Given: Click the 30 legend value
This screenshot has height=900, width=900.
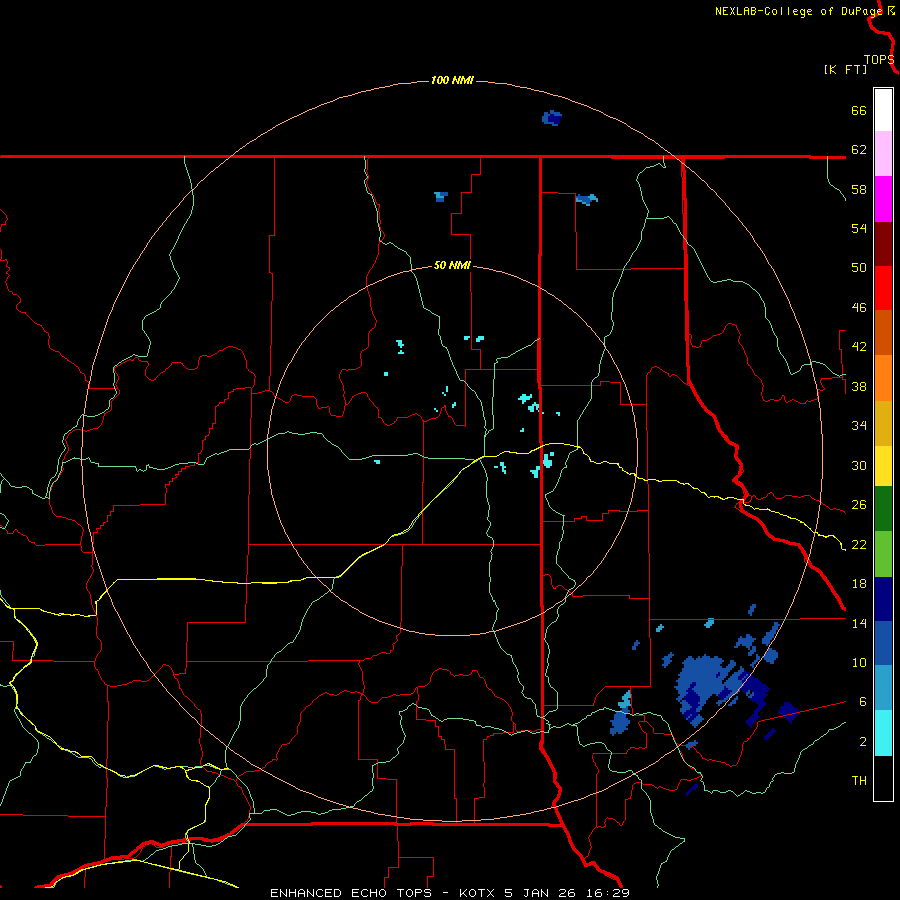Looking at the screenshot, I should pos(859,465).
